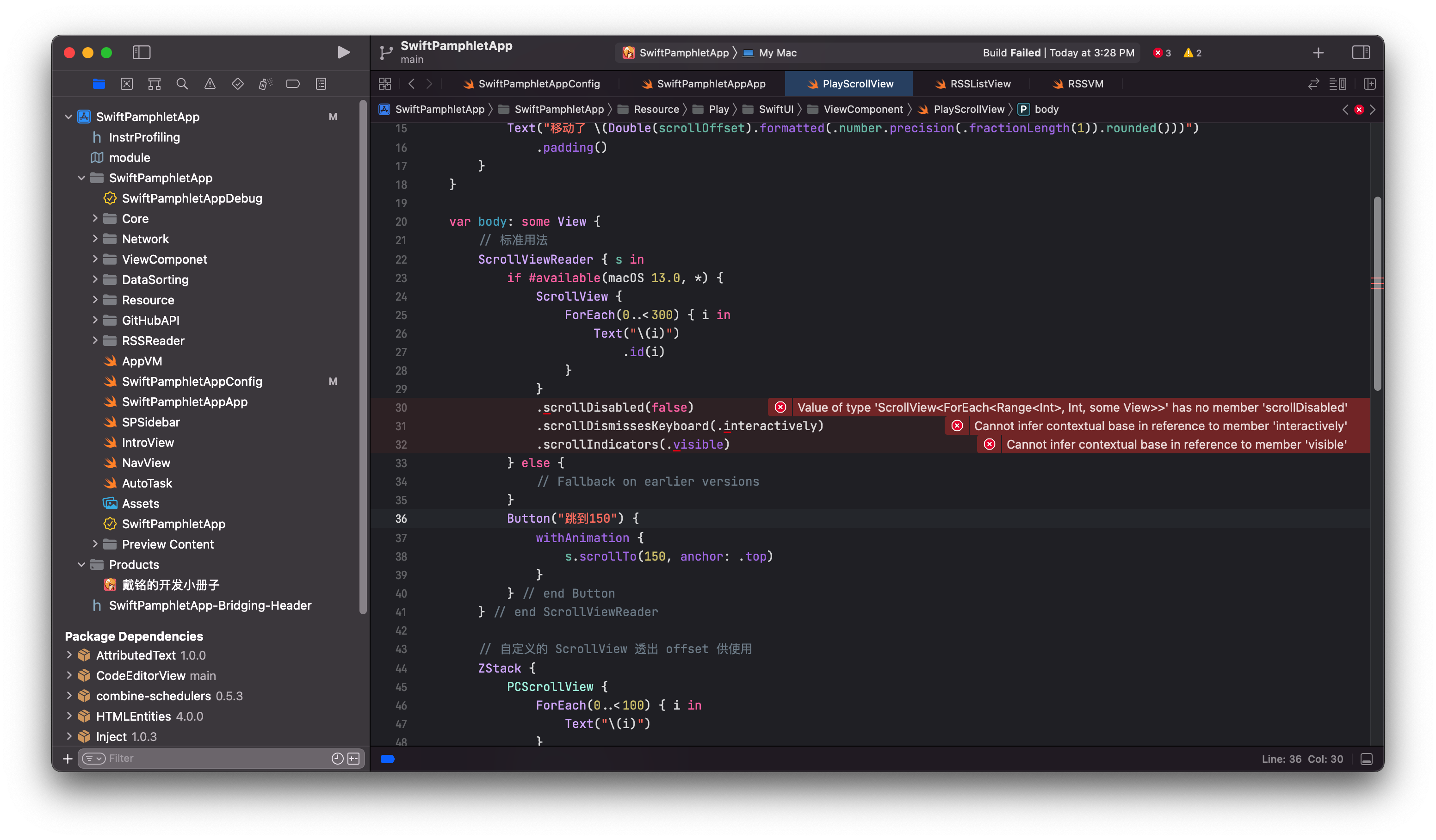Expand the RSSReader folder
1436x840 pixels.
95,340
